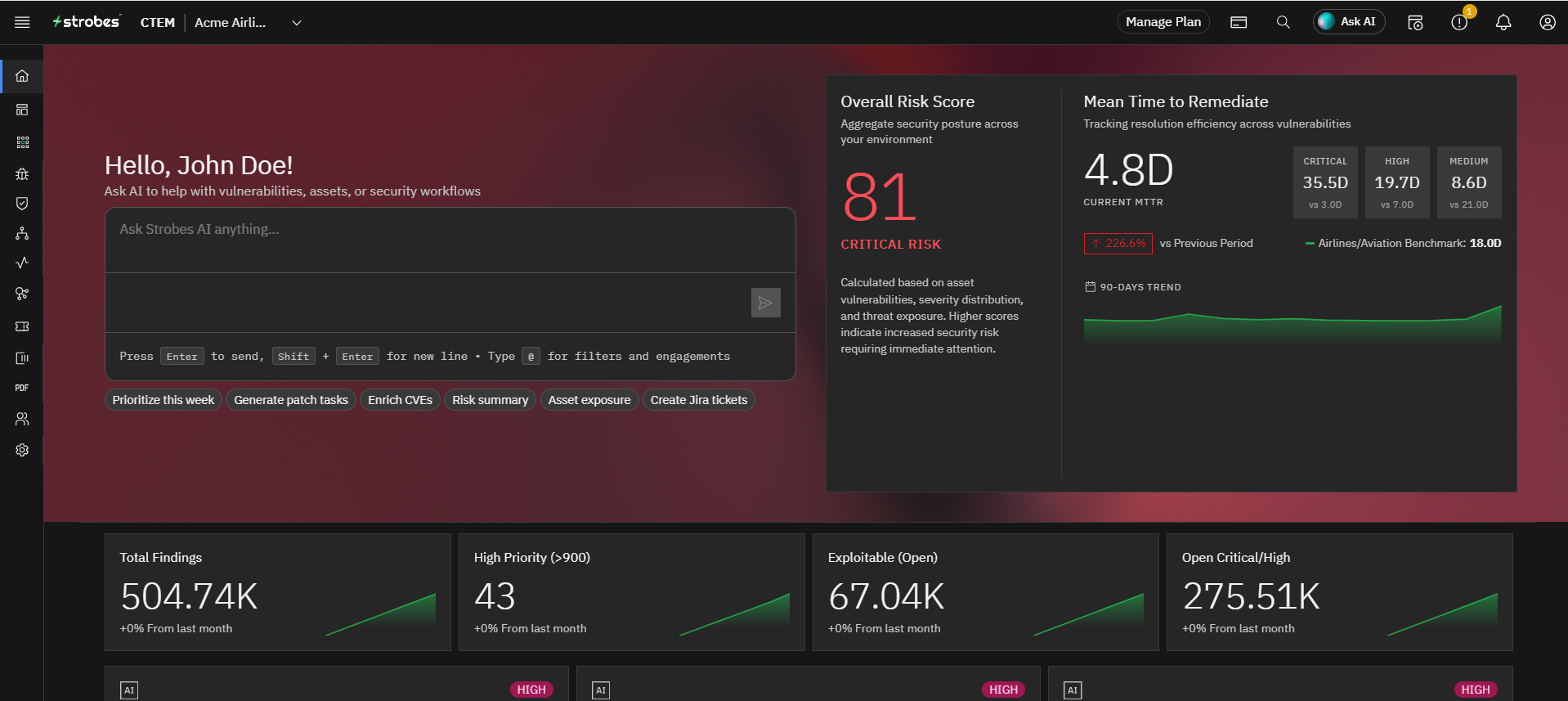The image size is (1568, 701).
Task: Click the CTEM product label
Action: click(158, 23)
